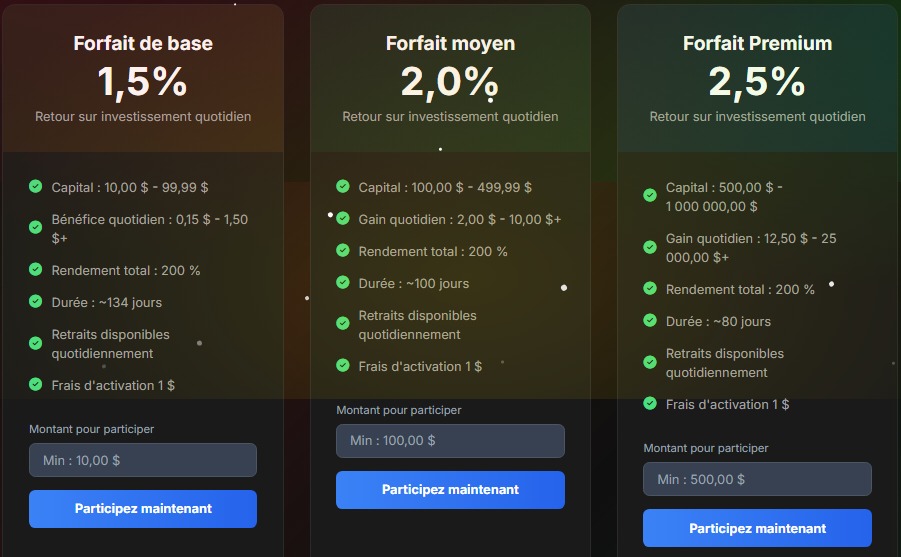Select the Min : 500,00 $ input field
Viewport: 901px width, 557px height.
(757, 479)
